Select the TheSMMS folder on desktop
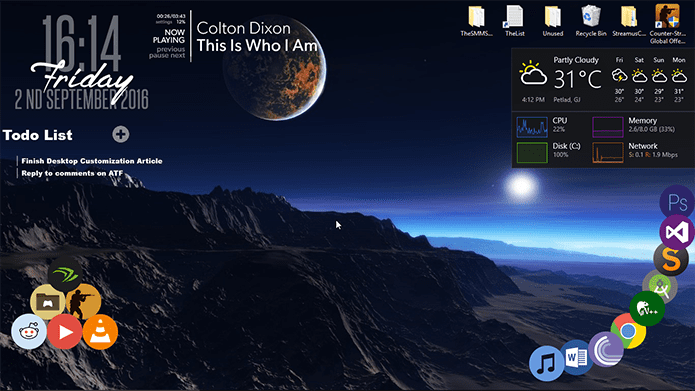 (x=476, y=21)
